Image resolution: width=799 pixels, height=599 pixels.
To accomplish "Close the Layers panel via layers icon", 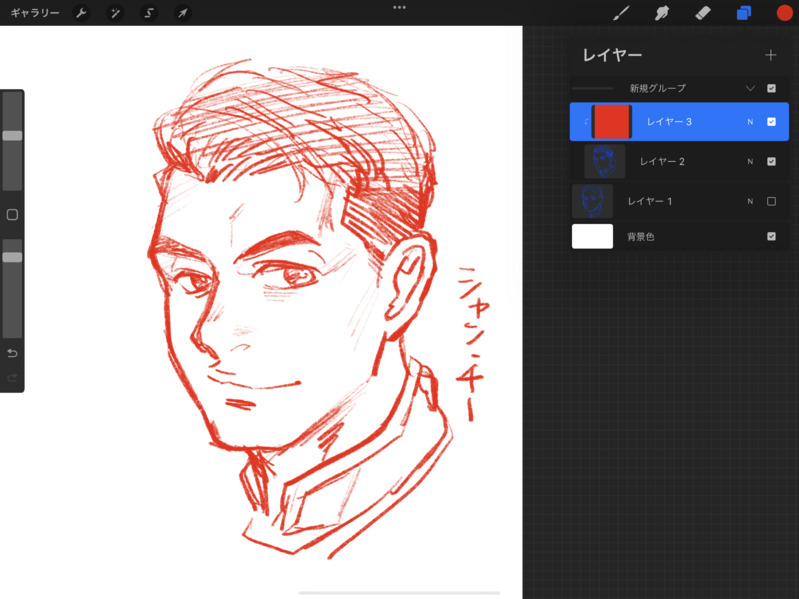I will (744, 13).
